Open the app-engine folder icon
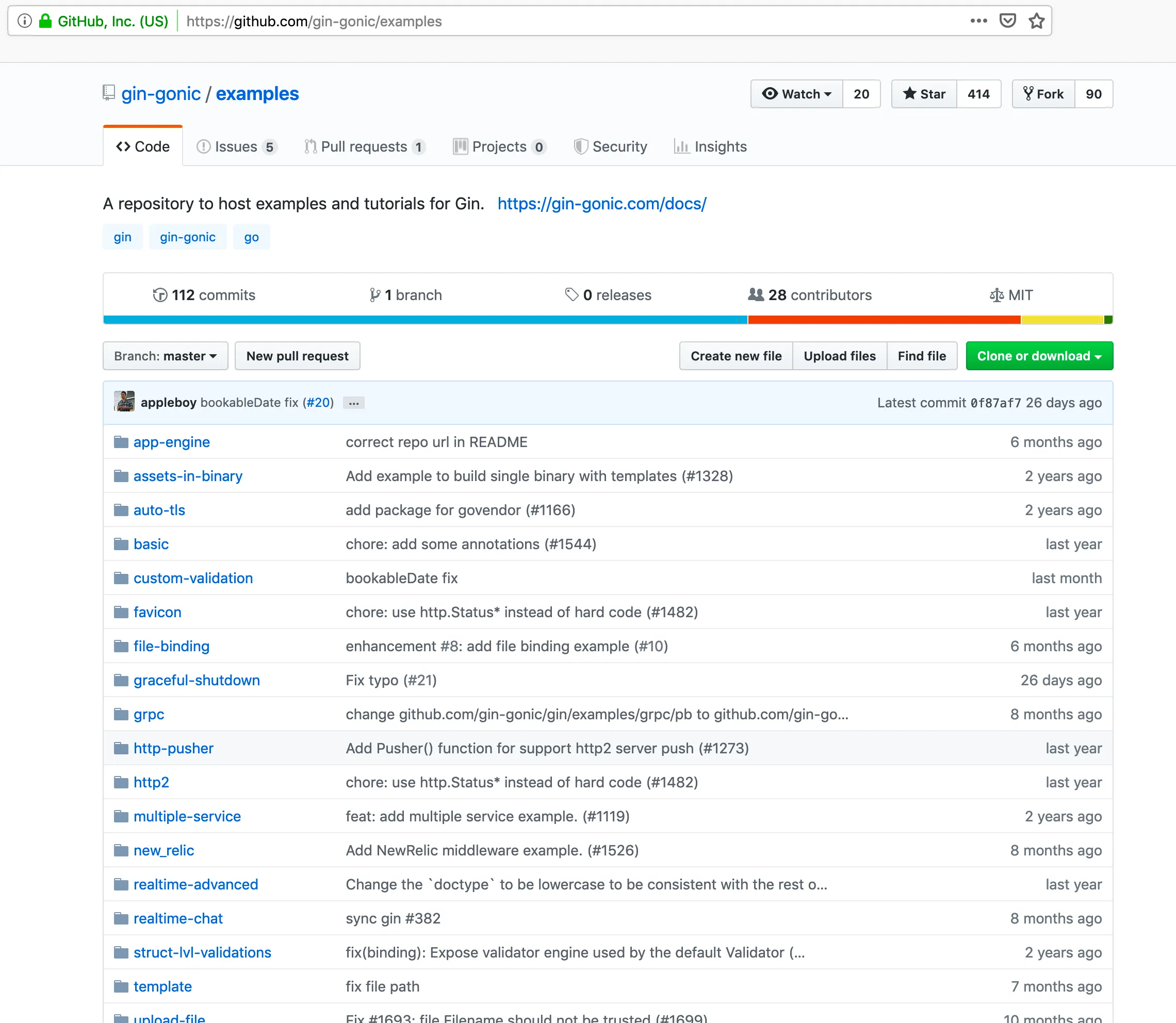 pyautogui.click(x=121, y=441)
